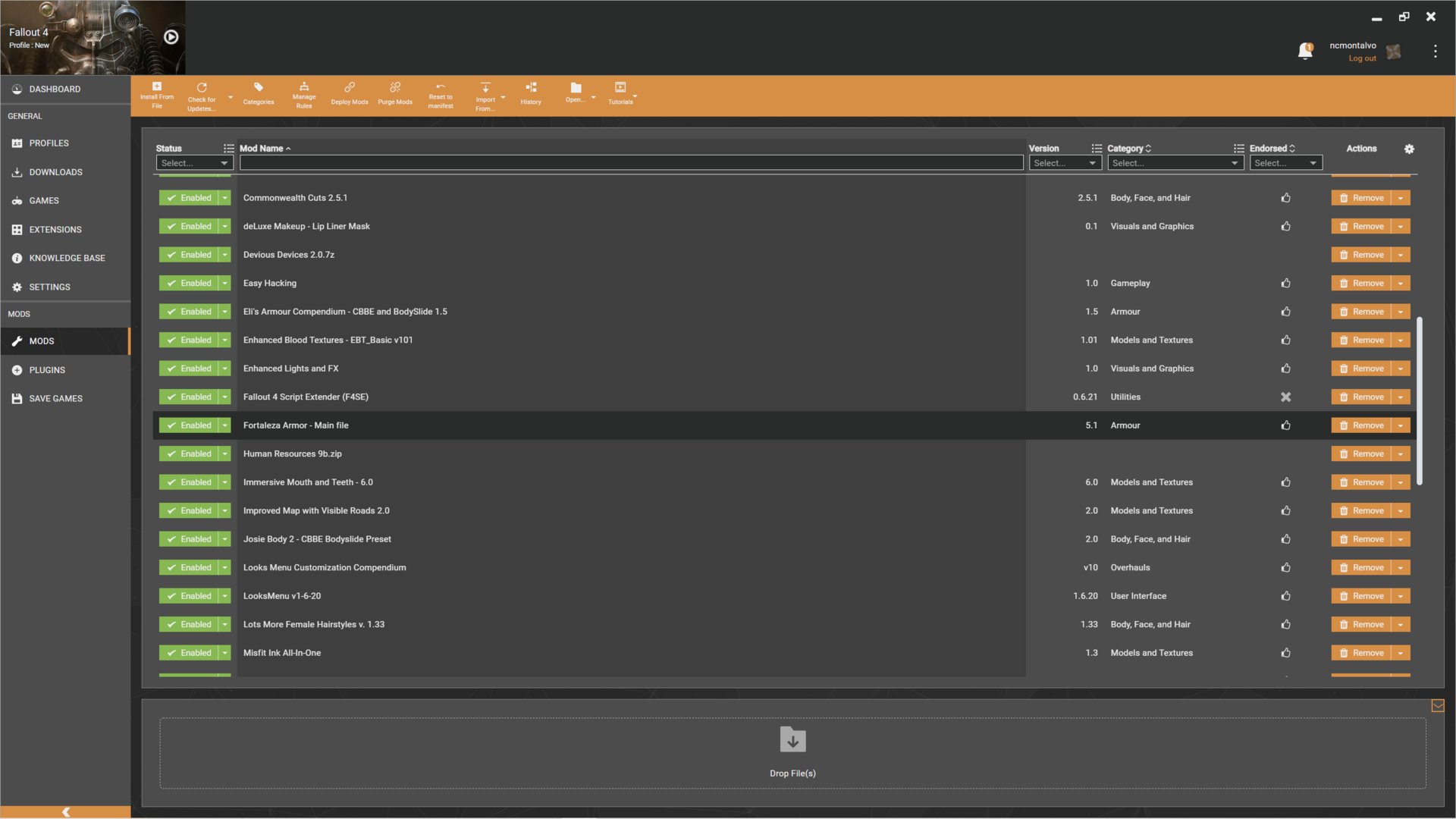The height and width of the screenshot is (819, 1456).
Task: Expand Remove options for Commonwealth Cuts
Action: 1401,198
